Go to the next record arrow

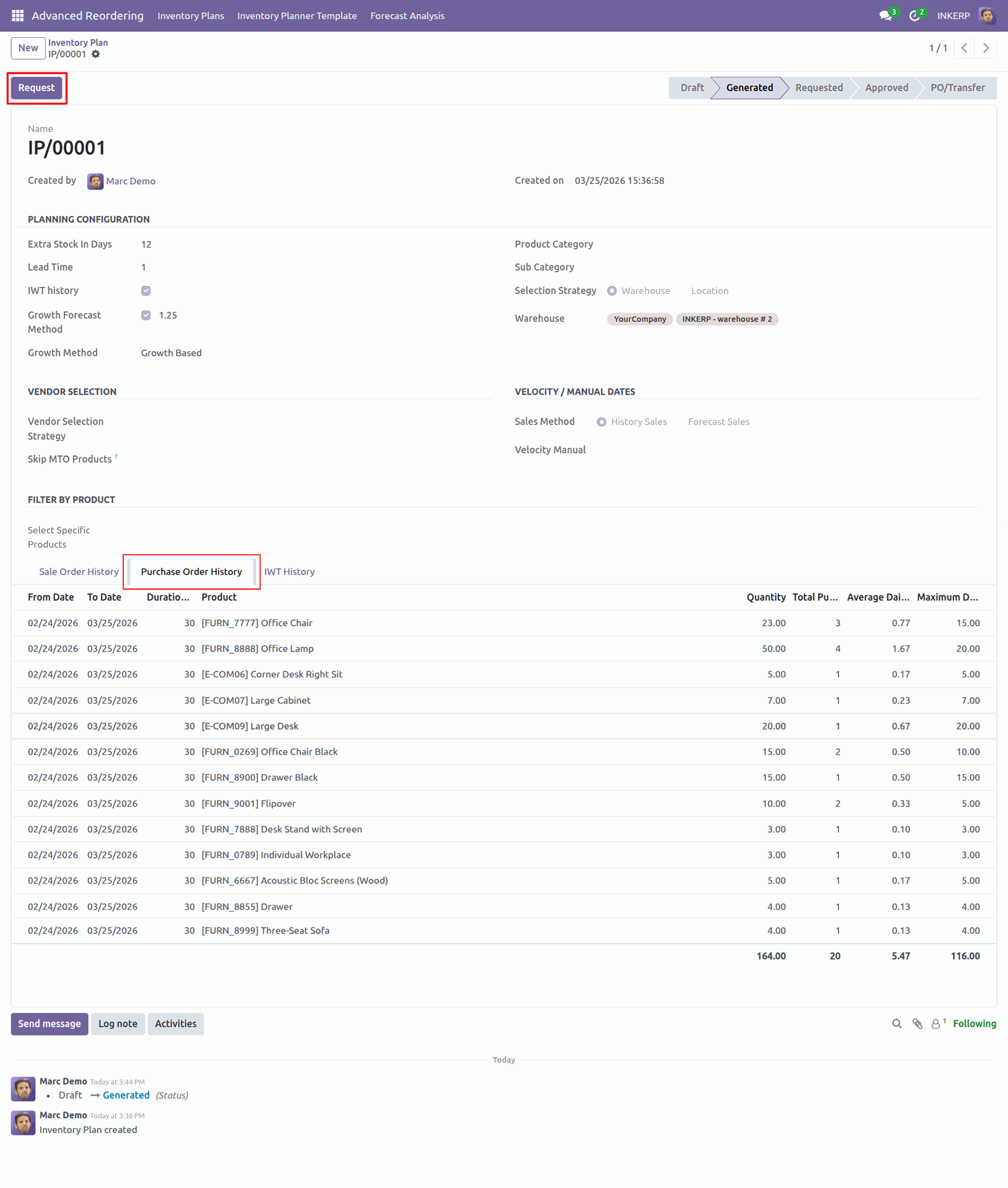986,48
